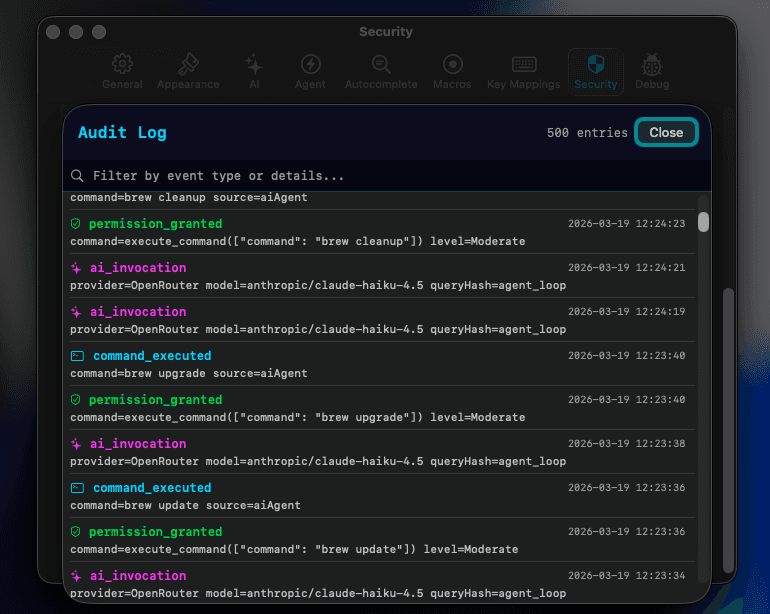Open the Debug tab
The height and width of the screenshot is (614, 770).
point(652,72)
